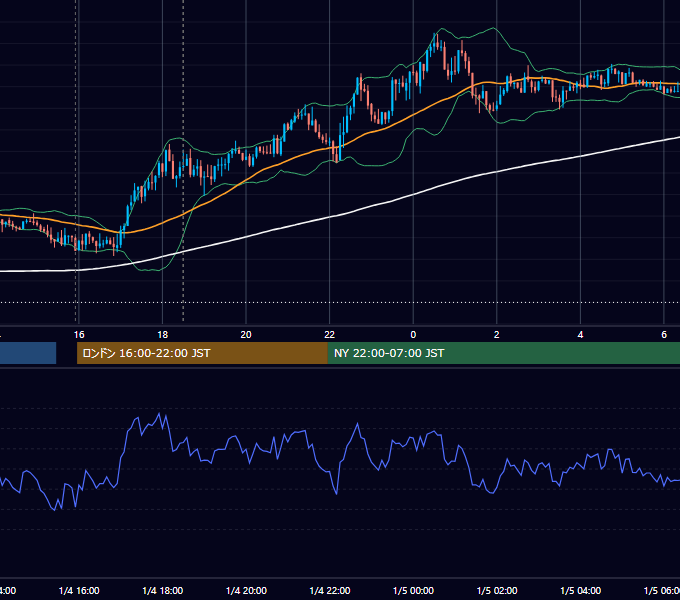Click the NY 22:00-07:00 JST session bar
680x600 pixels.
pyautogui.click(x=503, y=353)
